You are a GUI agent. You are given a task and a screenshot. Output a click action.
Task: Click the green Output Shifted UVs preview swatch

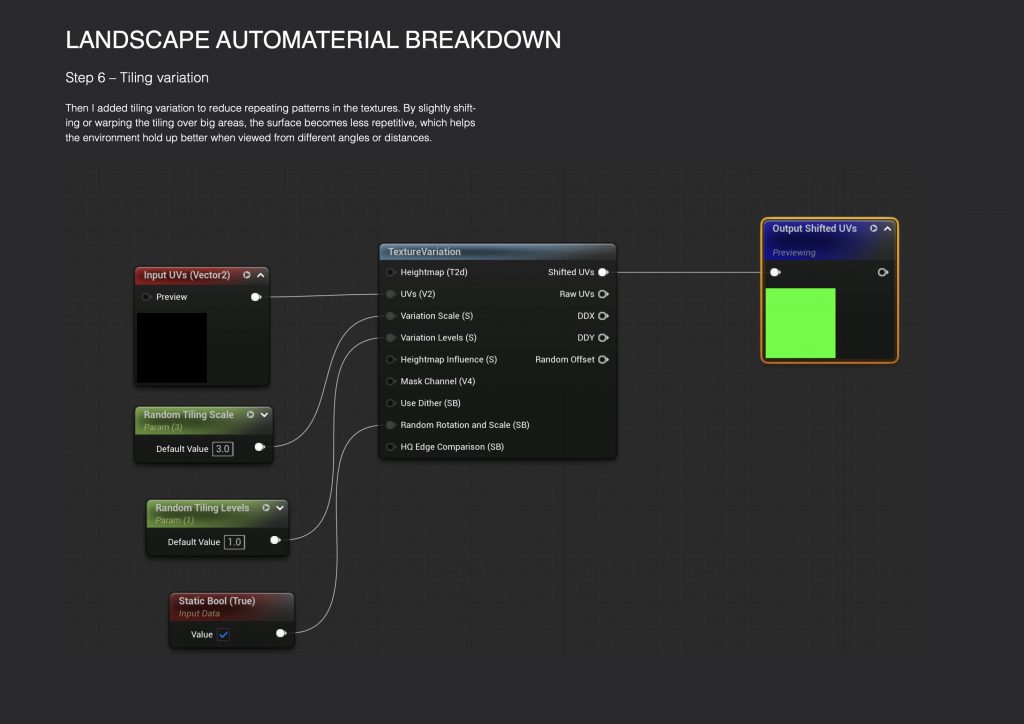coord(800,323)
